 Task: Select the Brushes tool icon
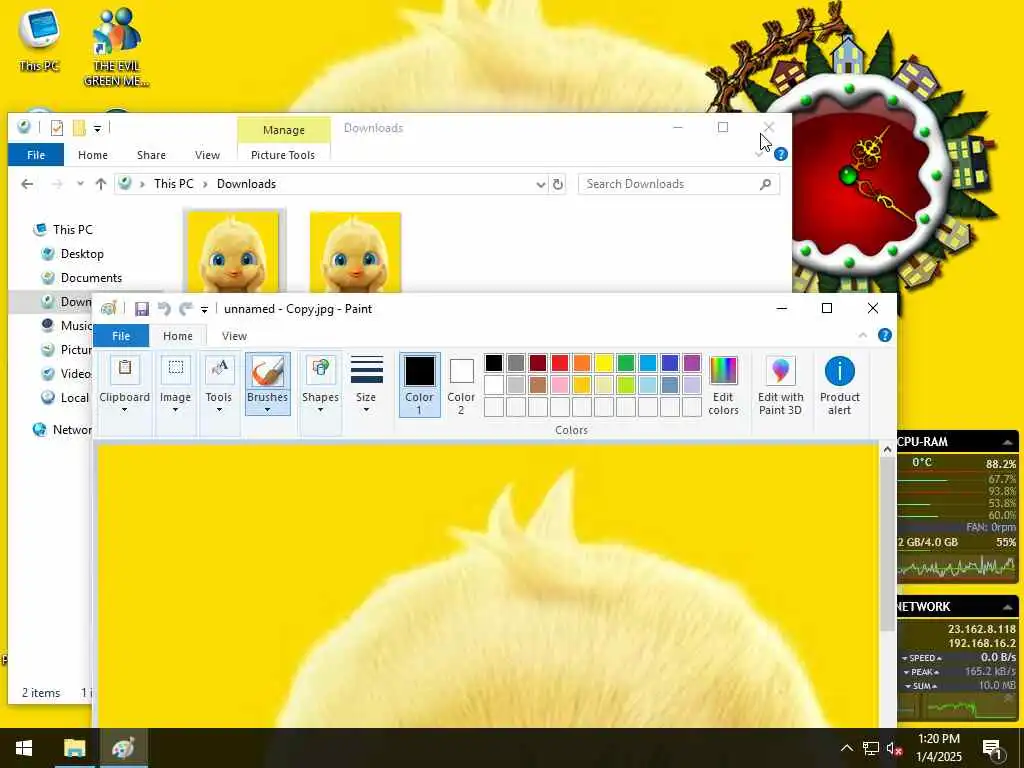(268, 371)
